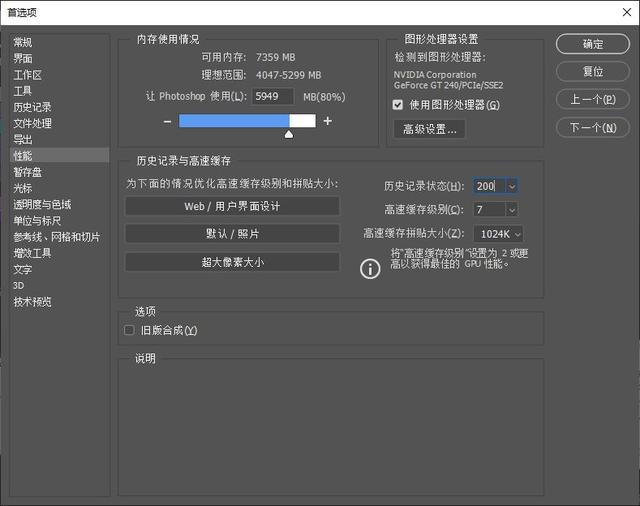Image resolution: width=640 pixels, height=506 pixels.
Task: Click the plus icon on memory slider
Action: click(x=327, y=121)
